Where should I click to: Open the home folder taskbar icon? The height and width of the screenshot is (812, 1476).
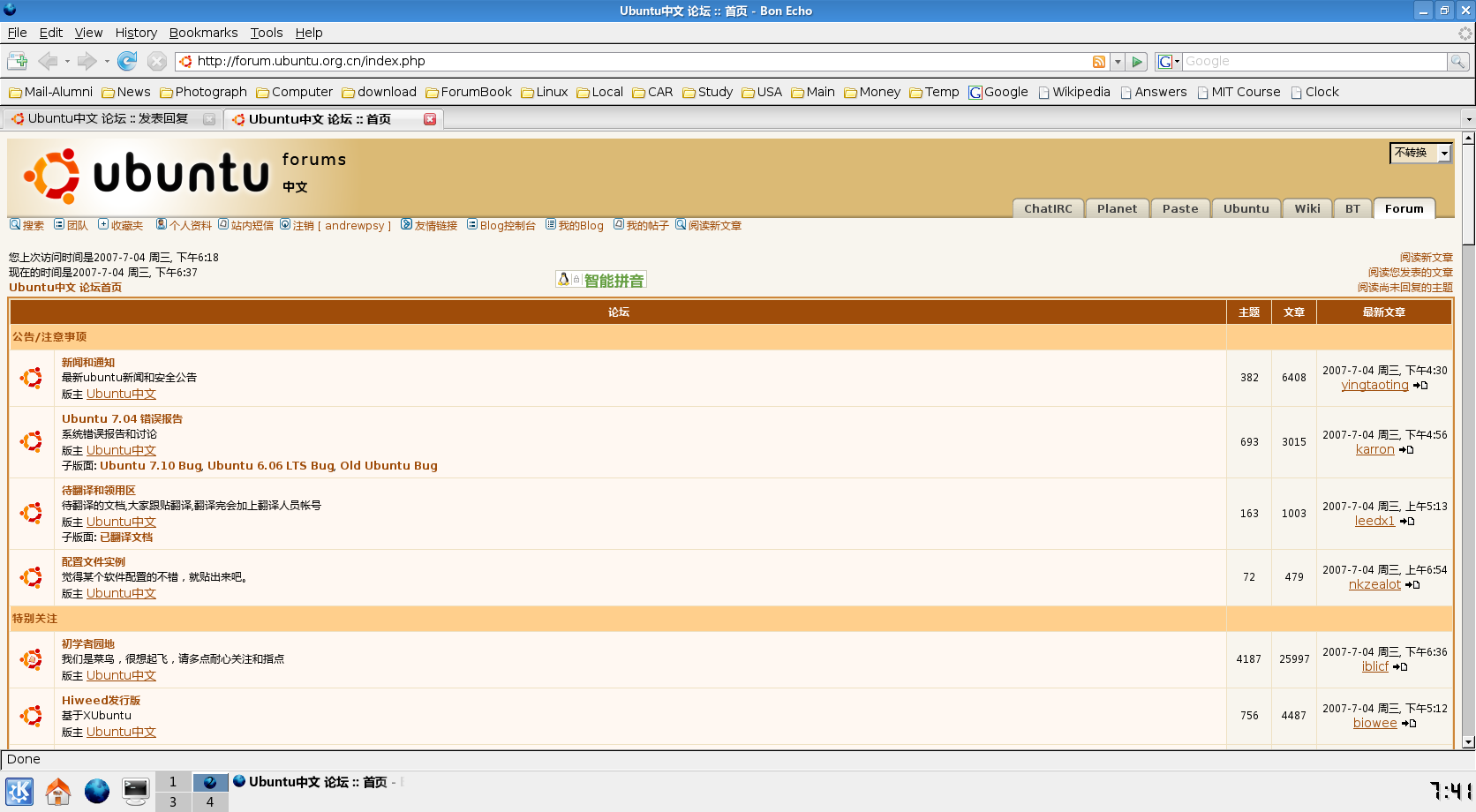pyautogui.click(x=58, y=792)
